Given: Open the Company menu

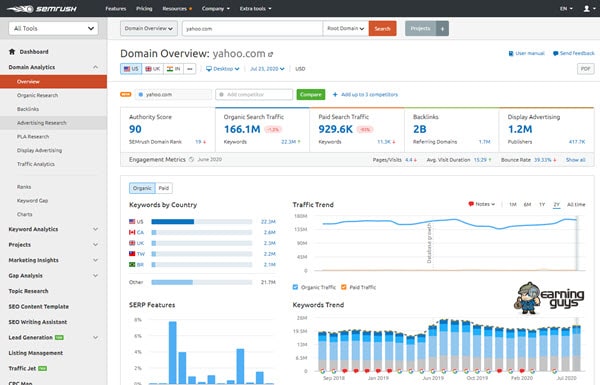Looking at the screenshot, I should (216, 8).
